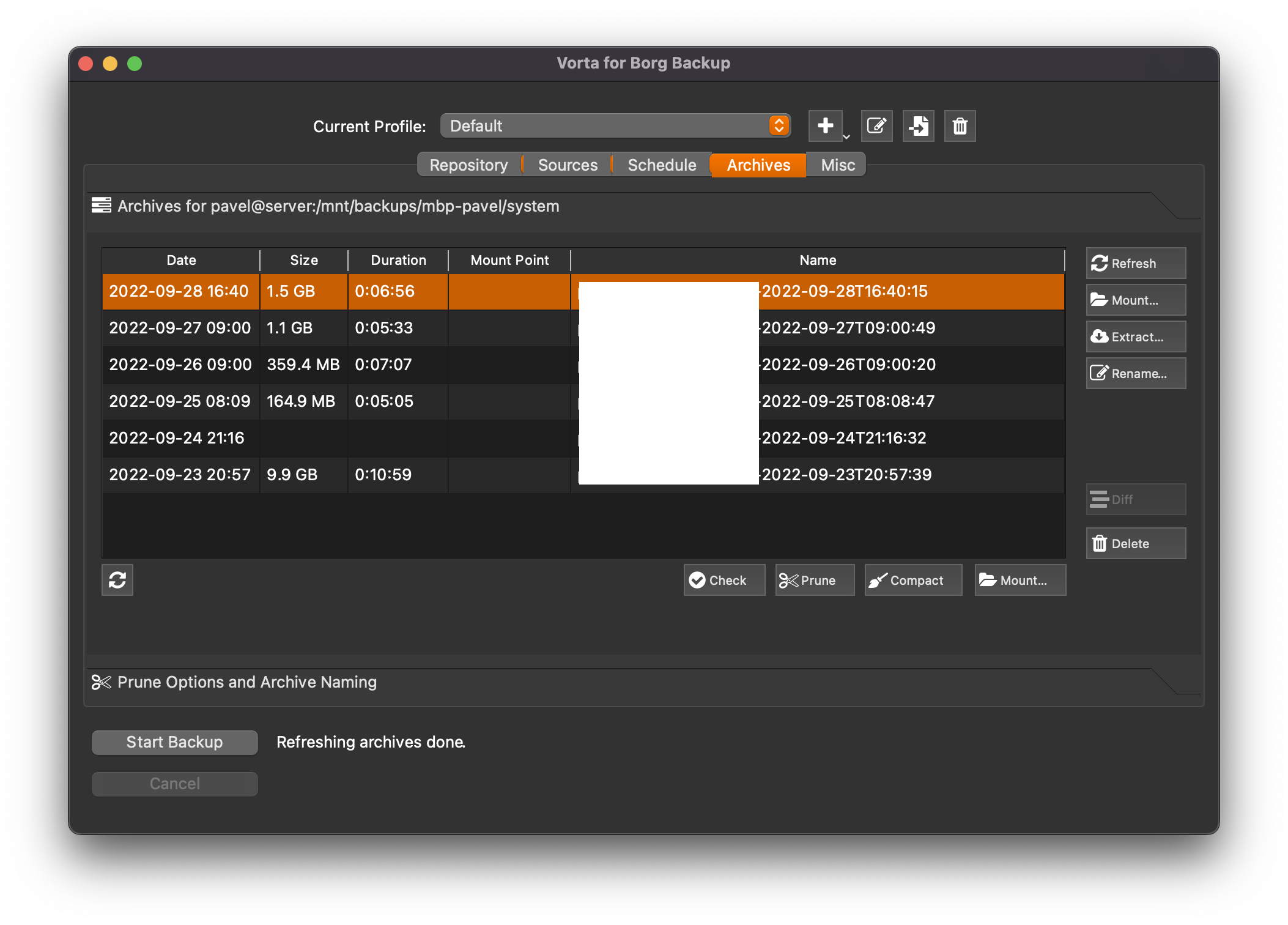Open the Schedule tab
Screen dimensions: 1288x925
pos(662,165)
